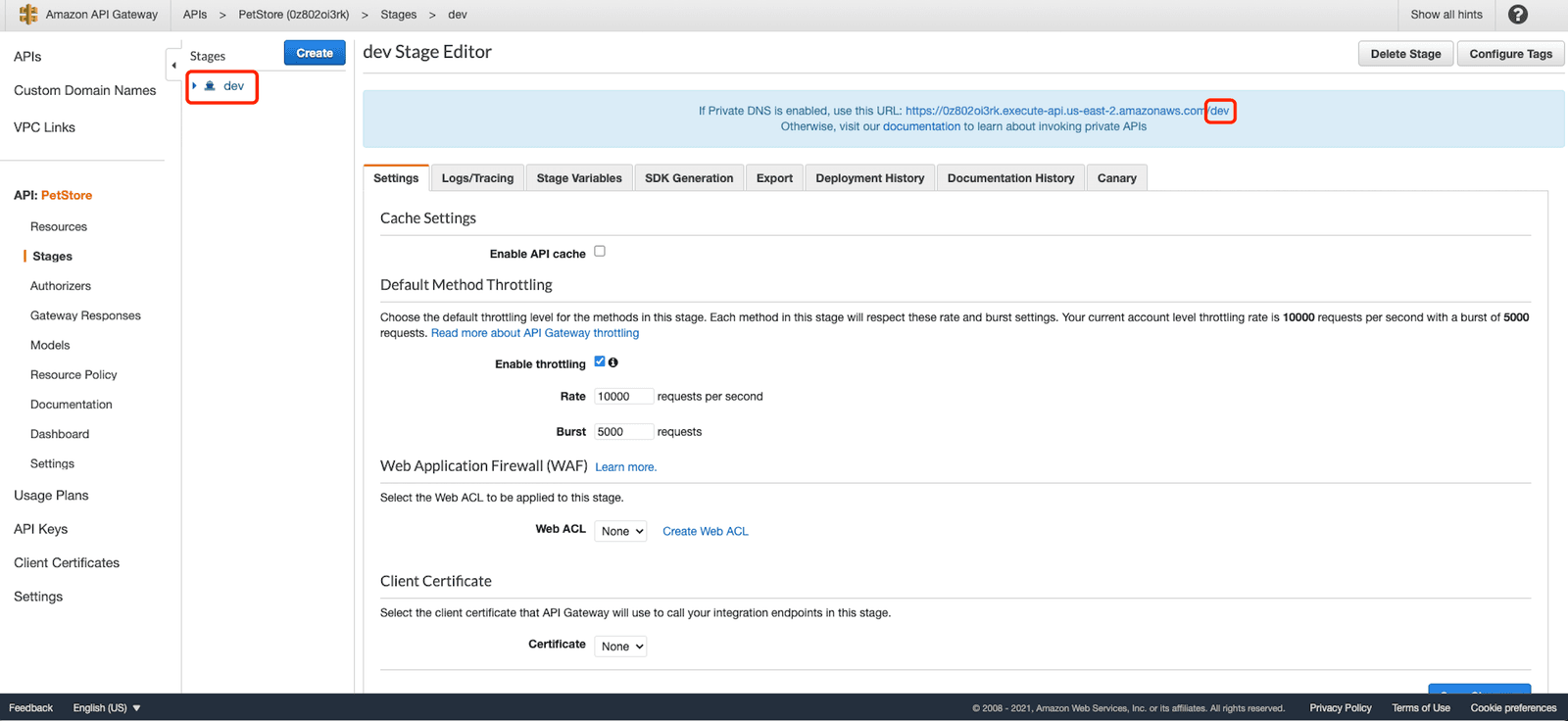Open Authorizers in the sidebar

[61, 286]
